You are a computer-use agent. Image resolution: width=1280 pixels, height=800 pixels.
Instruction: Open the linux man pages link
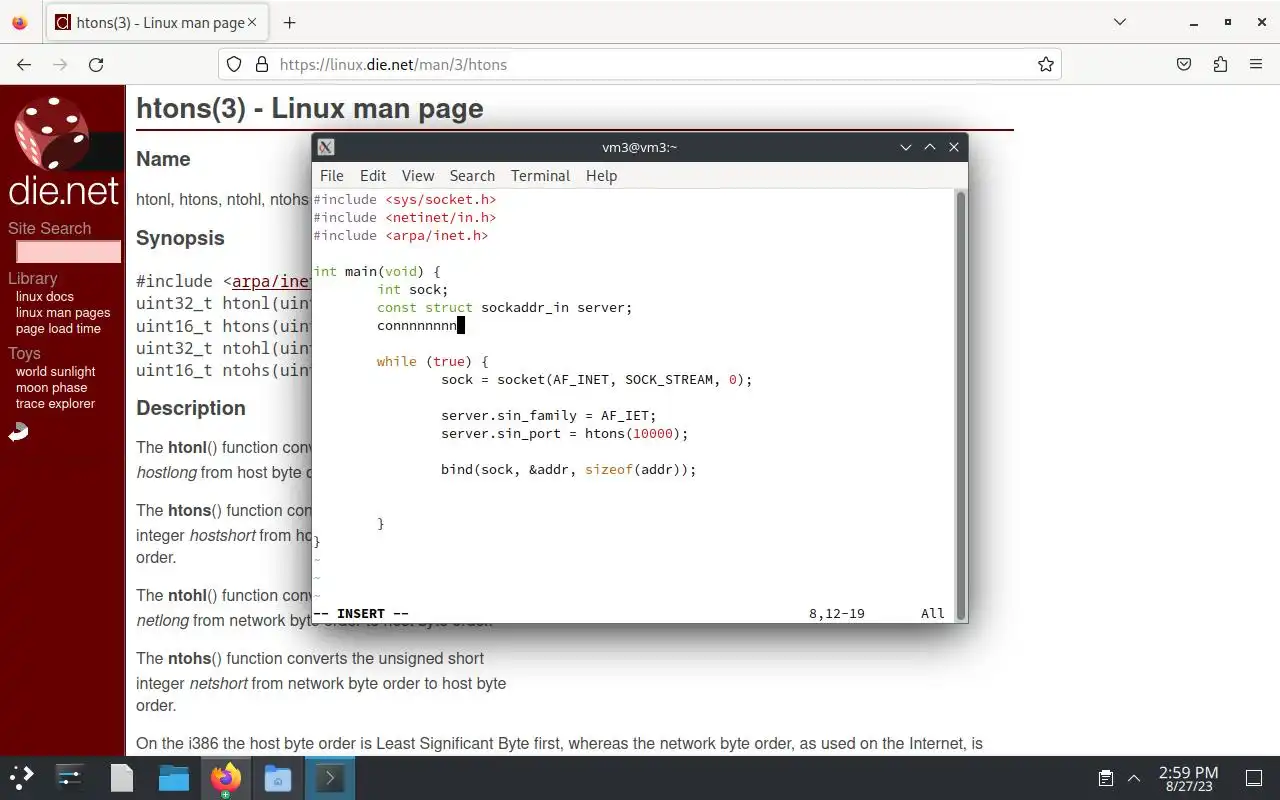point(63,312)
